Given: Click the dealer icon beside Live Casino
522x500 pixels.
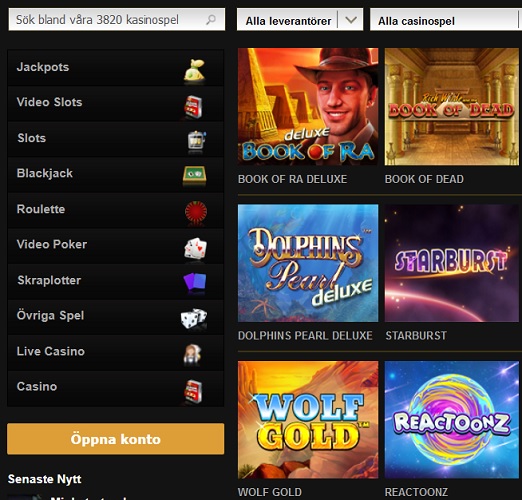Looking at the screenshot, I should (x=193, y=354).
